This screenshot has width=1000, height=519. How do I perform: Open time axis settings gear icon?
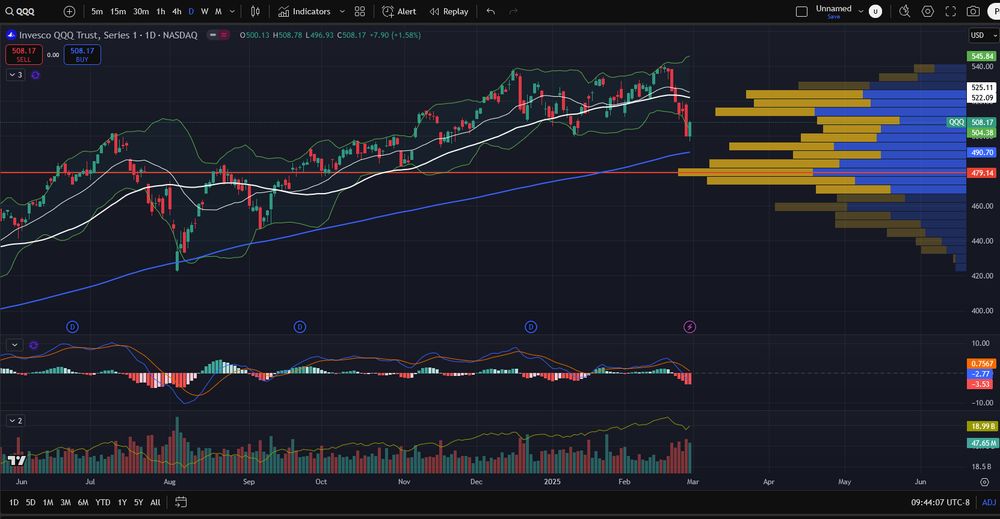pos(985,482)
